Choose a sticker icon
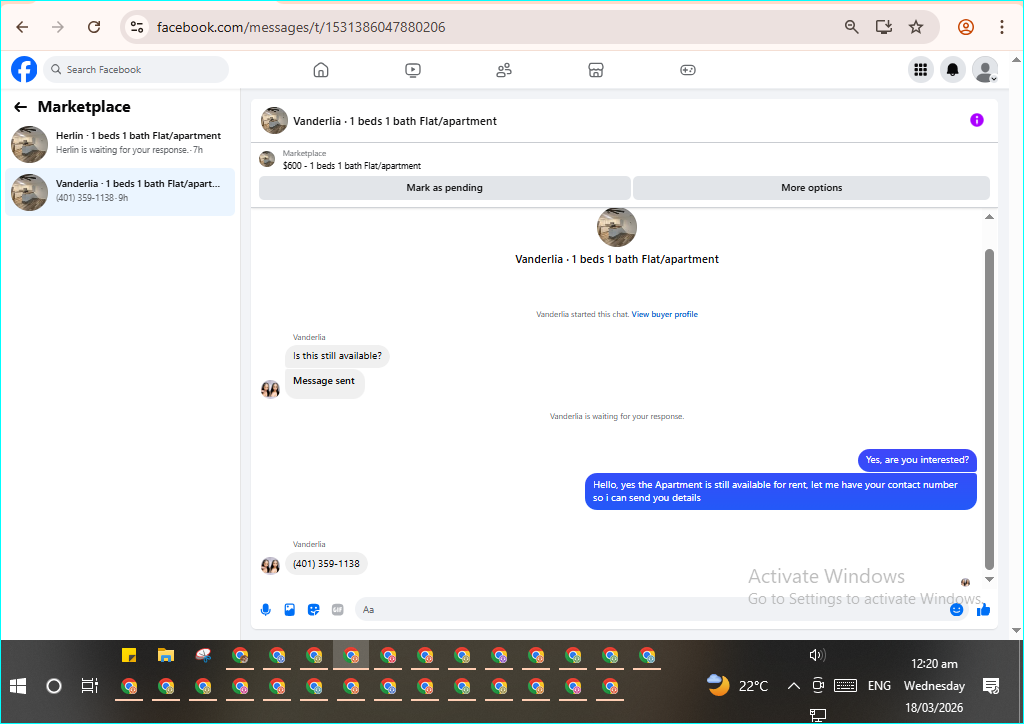The height and width of the screenshot is (724, 1024). pos(313,610)
